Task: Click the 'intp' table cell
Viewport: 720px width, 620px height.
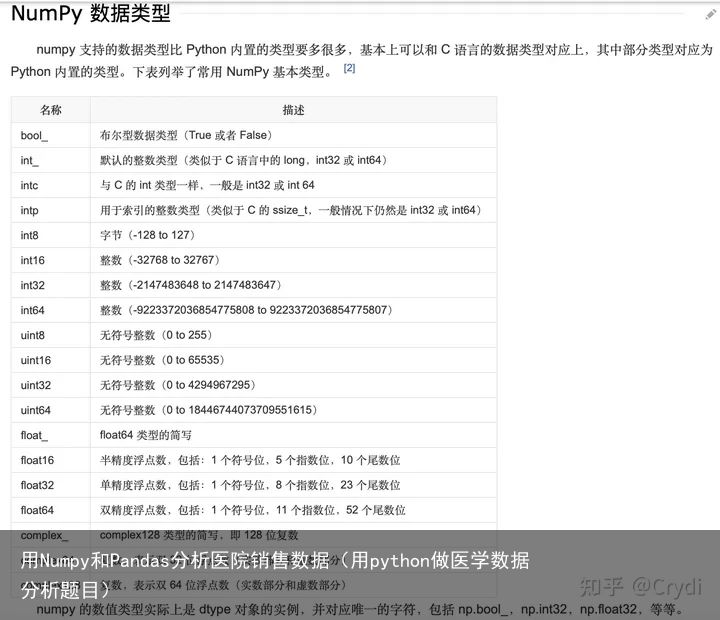Action: (x=51, y=210)
